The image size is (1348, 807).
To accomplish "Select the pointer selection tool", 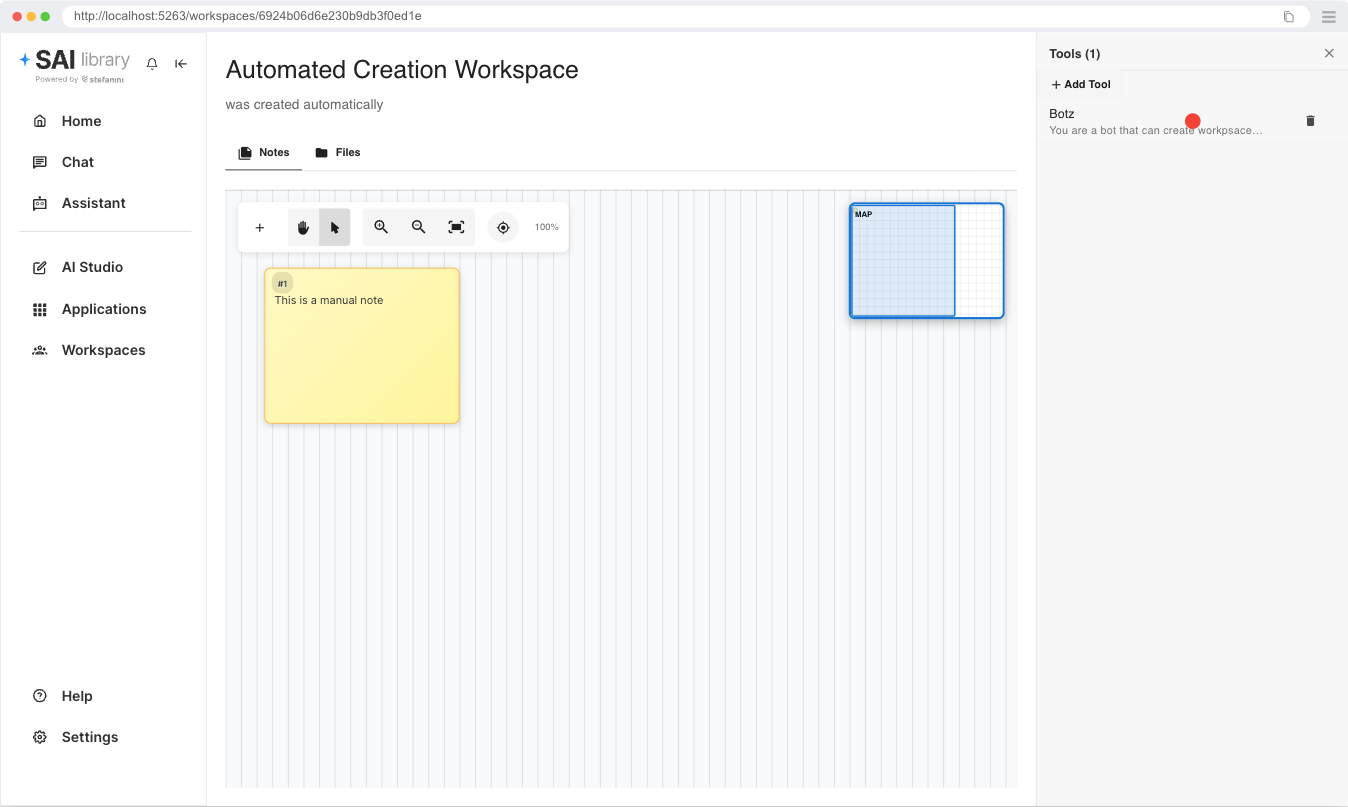I will point(335,228).
